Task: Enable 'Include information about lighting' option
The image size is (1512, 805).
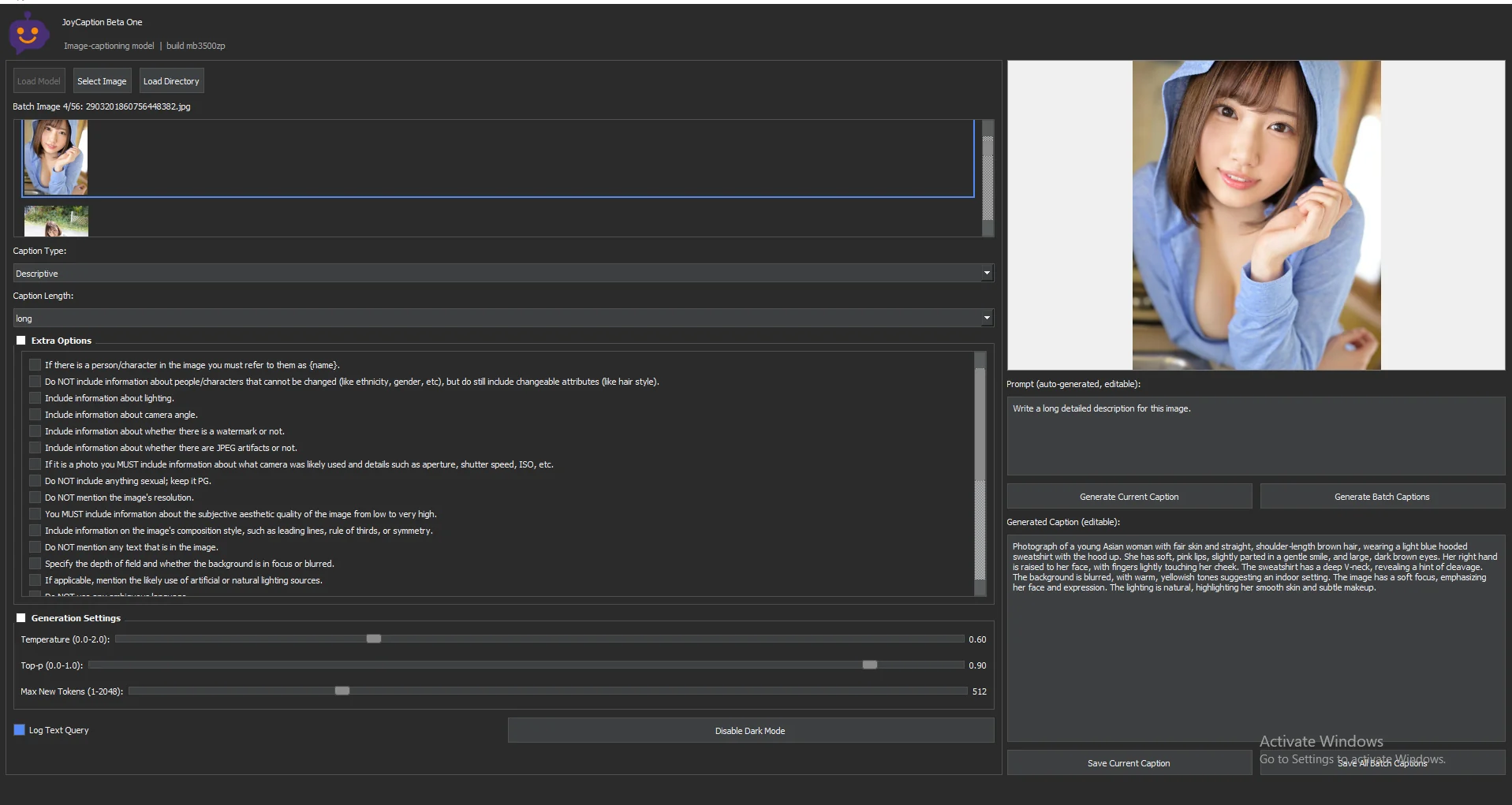Action: (35, 398)
